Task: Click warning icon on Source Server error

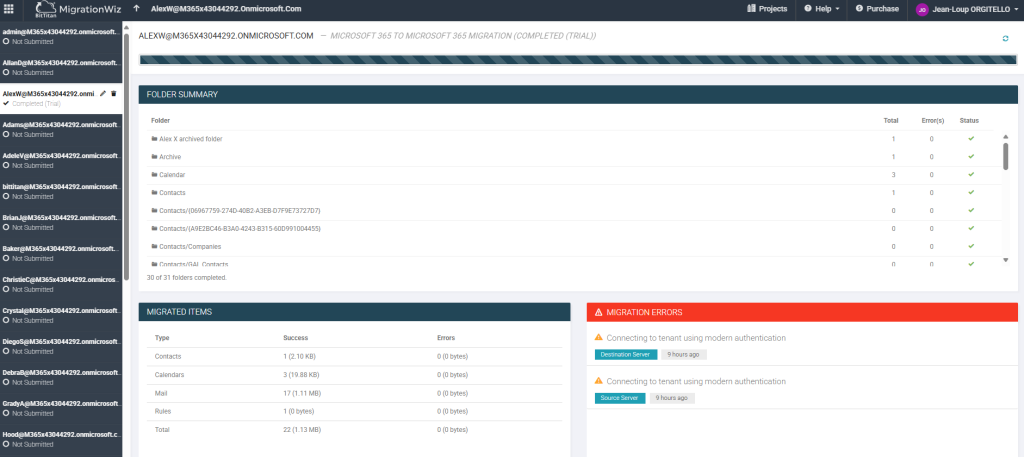Action: (598, 381)
